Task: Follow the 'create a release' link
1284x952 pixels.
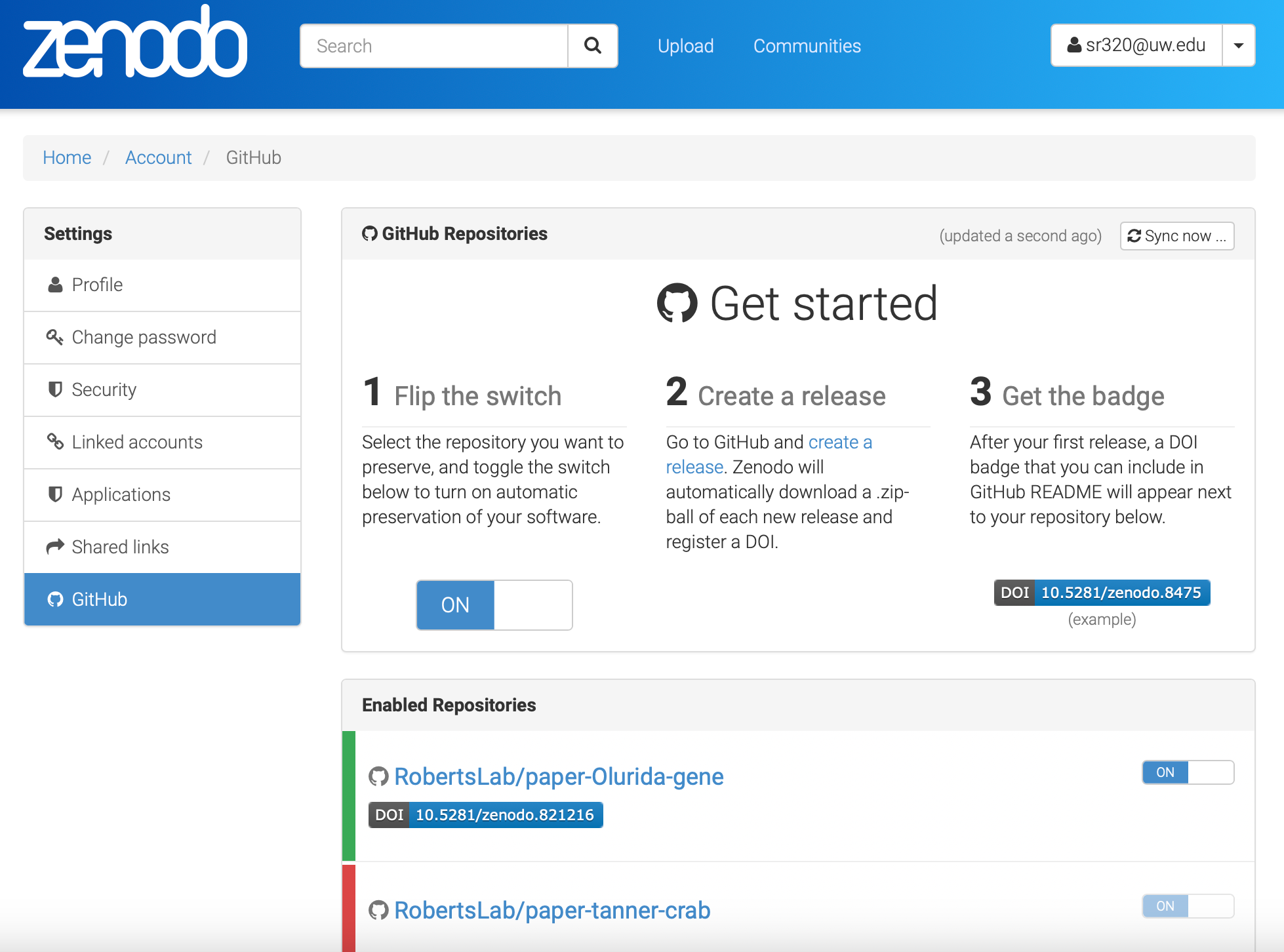Action: [x=769, y=454]
